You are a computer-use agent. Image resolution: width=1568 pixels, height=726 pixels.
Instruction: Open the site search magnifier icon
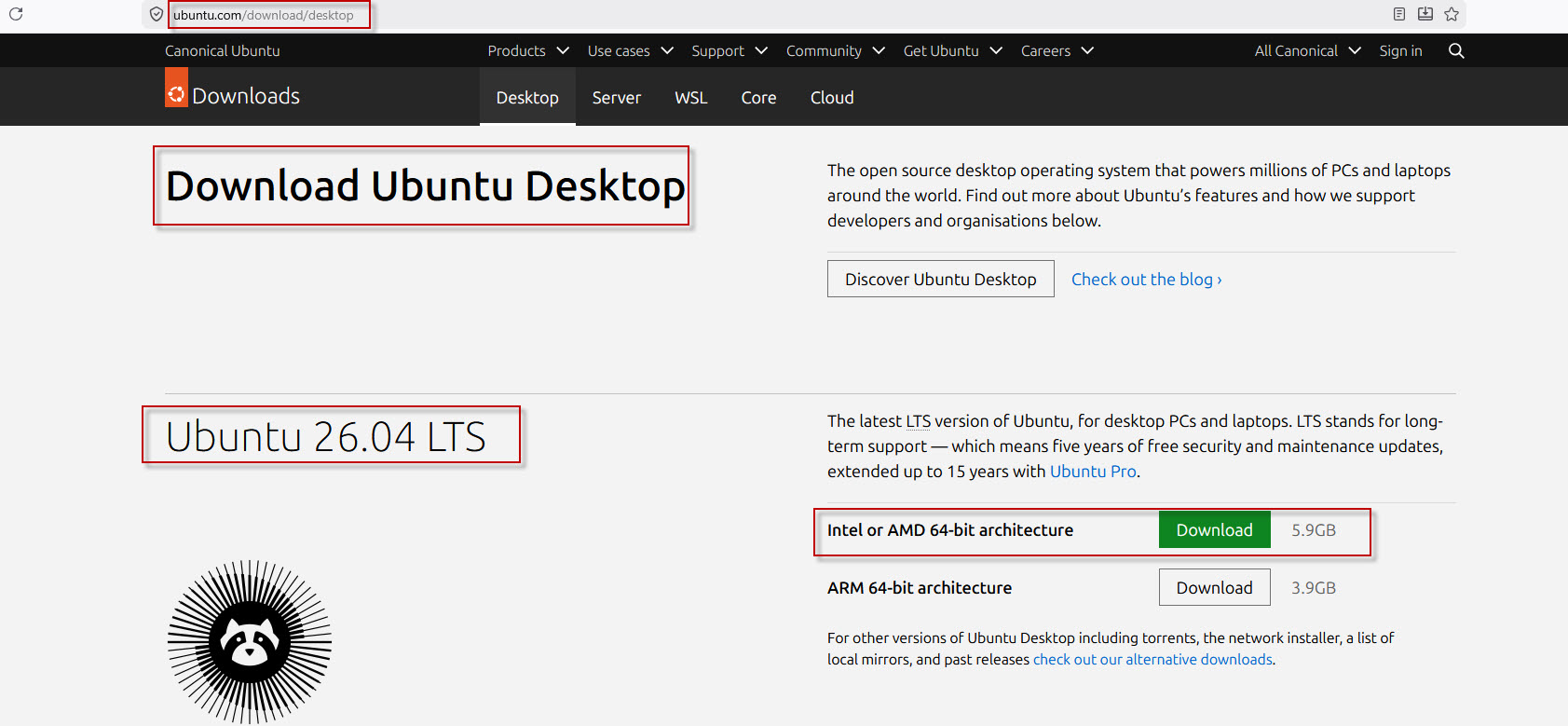(1456, 51)
